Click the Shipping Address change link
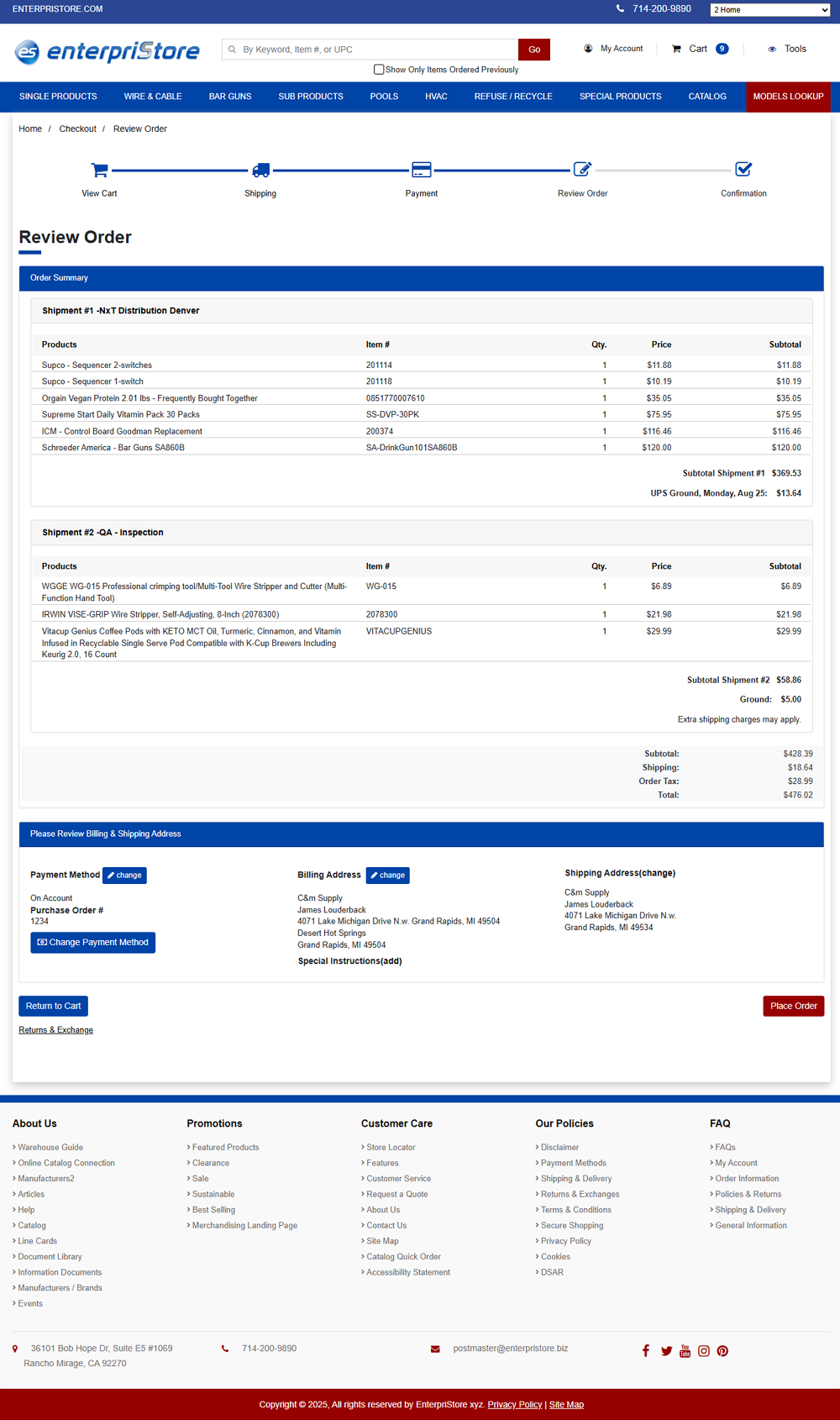This screenshot has height=1420, width=840. coord(657,873)
